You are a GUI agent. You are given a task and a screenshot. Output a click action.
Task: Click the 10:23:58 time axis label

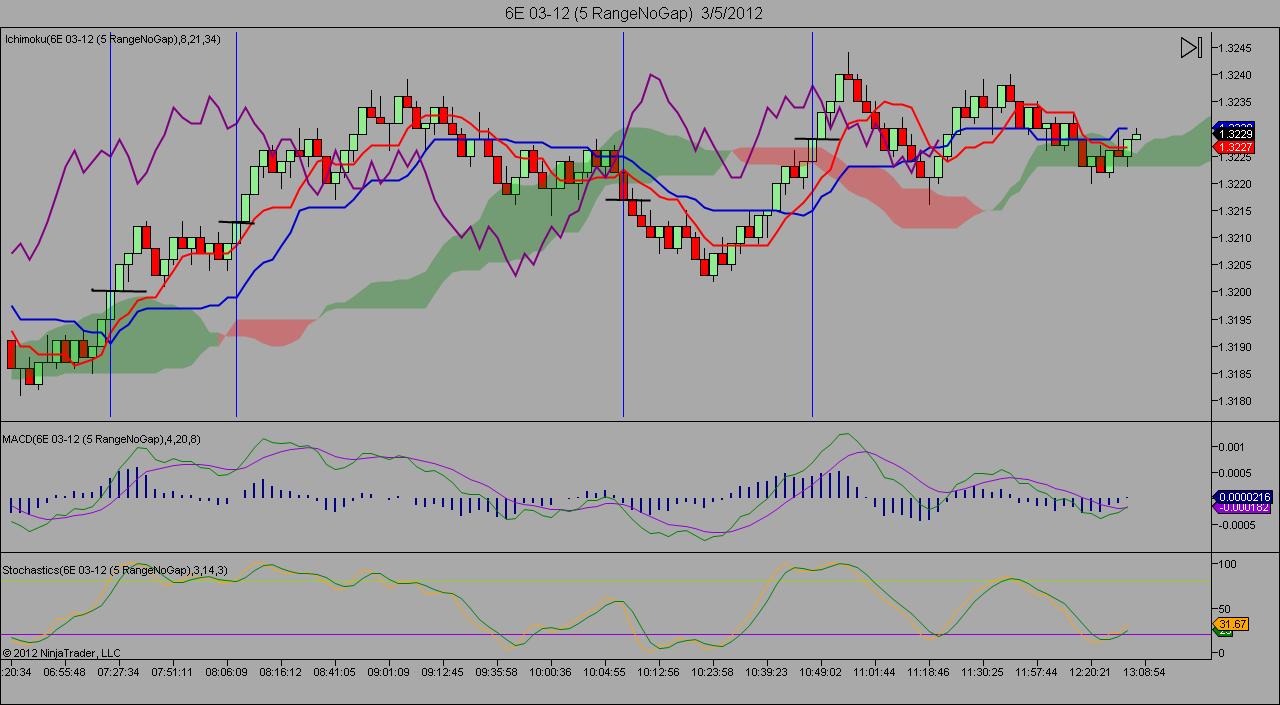click(x=712, y=672)
